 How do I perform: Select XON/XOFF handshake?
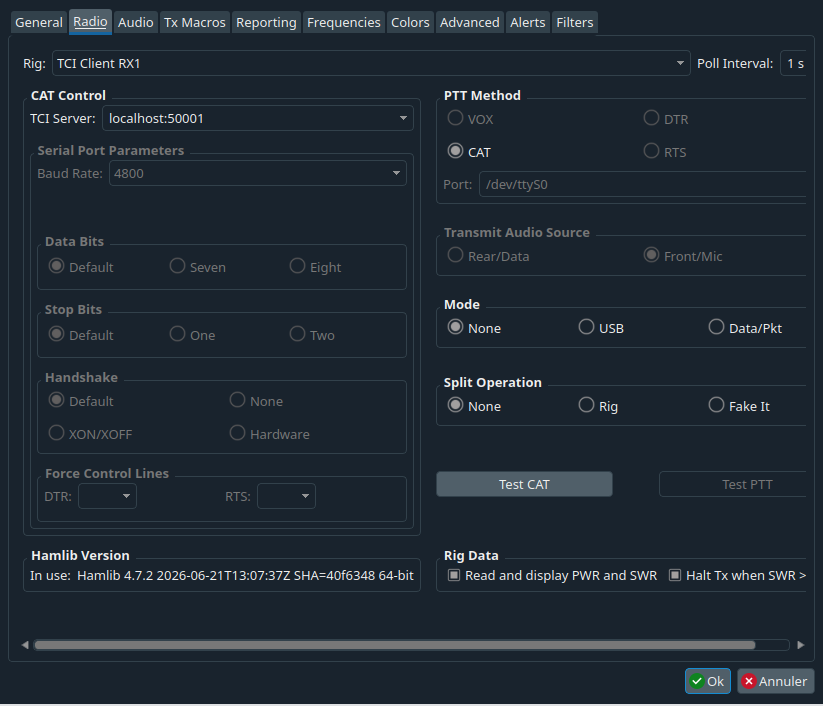(90, 434)
